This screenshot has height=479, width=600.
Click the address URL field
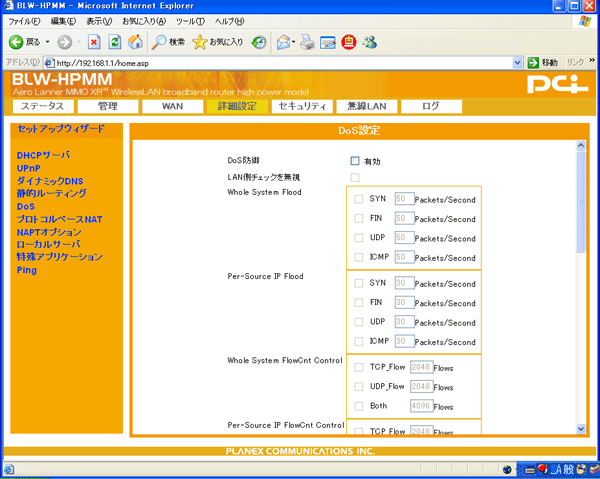[283, 63]
